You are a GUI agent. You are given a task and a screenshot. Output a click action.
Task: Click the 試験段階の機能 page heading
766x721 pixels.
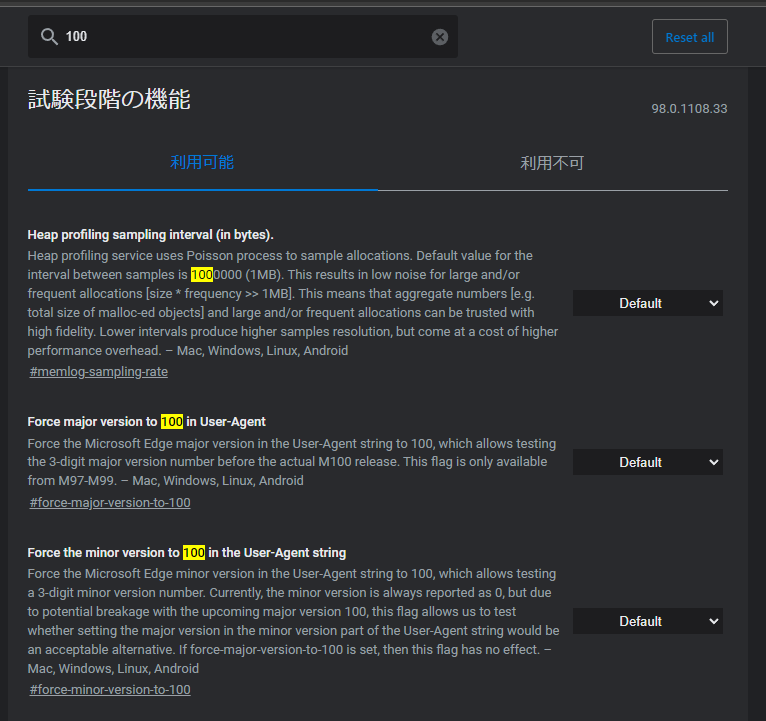coord(109,100)
